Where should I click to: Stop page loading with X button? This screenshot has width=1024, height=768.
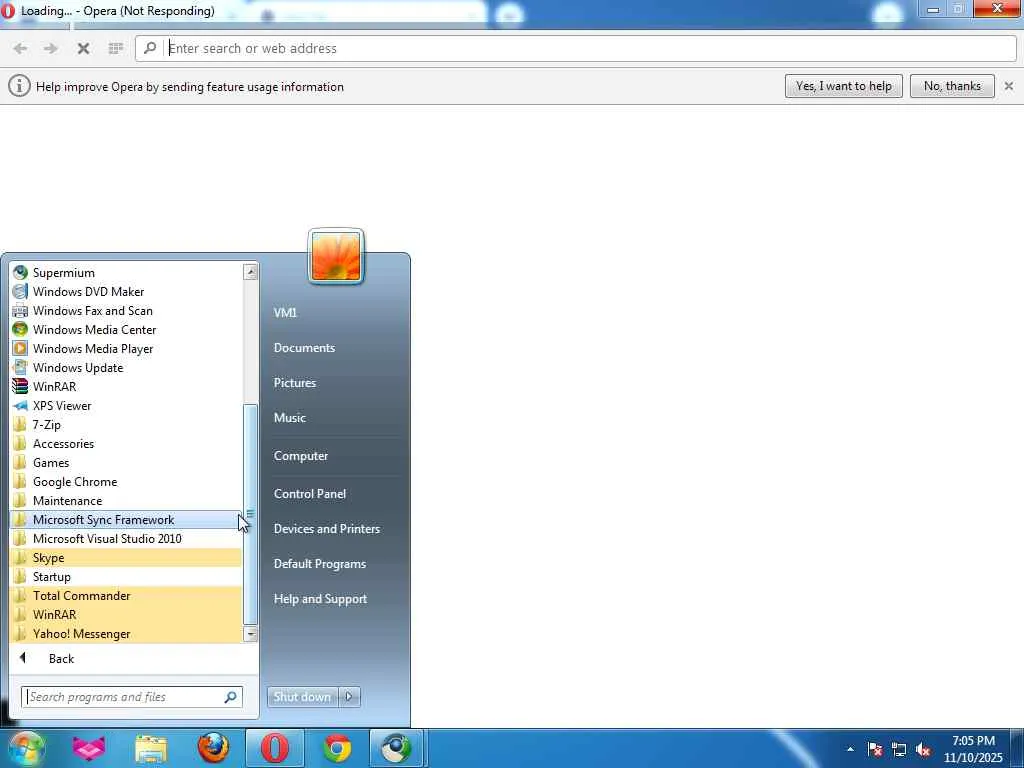click(83, 48)
